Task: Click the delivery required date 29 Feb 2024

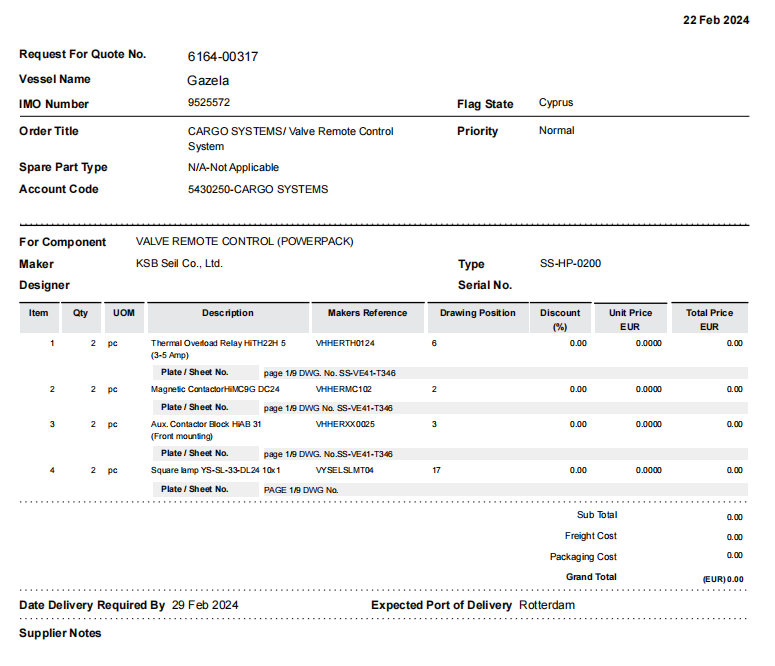Action: [x=205, y=605]
